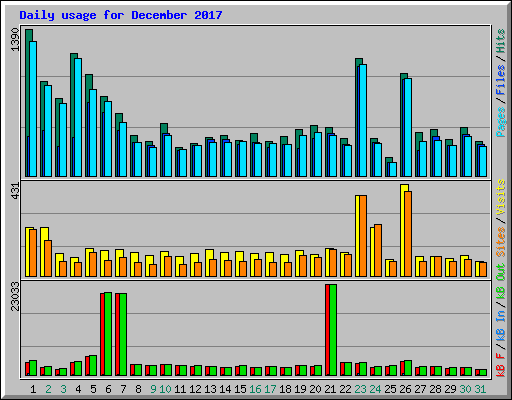Screen dimensions: 512x400
Task: Click day 30 label on the x-axis
Action: (465, 389)
